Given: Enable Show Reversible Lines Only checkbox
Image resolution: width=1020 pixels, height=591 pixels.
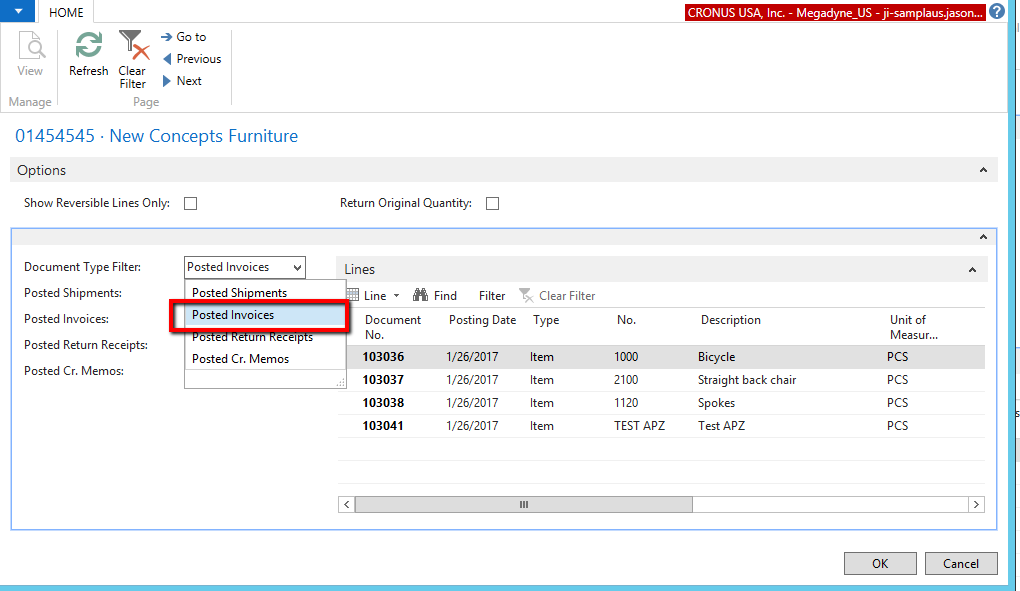Looking at the screenshot, I should coord(190,204).
